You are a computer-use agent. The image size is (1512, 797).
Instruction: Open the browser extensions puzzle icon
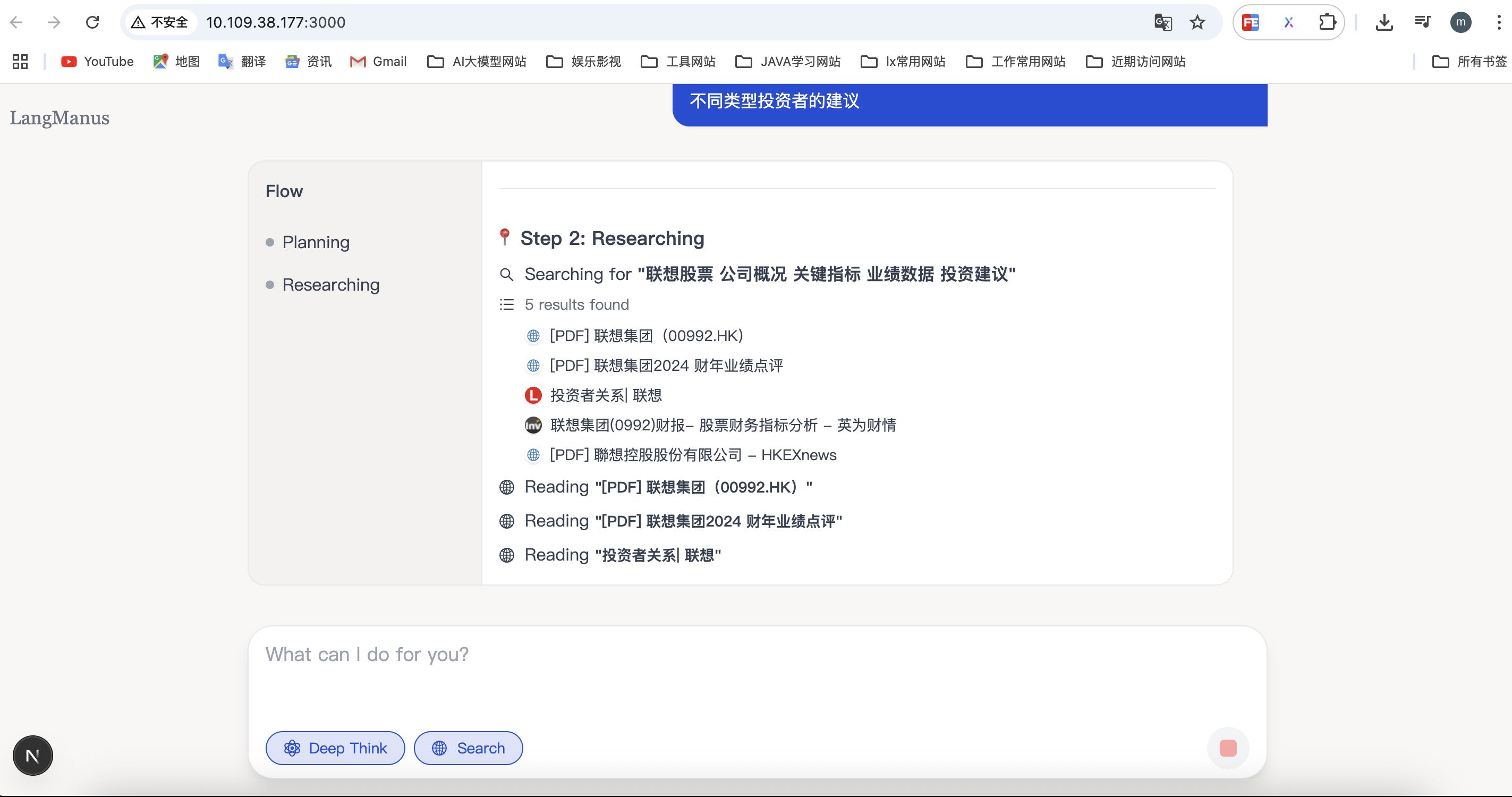click(x=1327, y=22)
